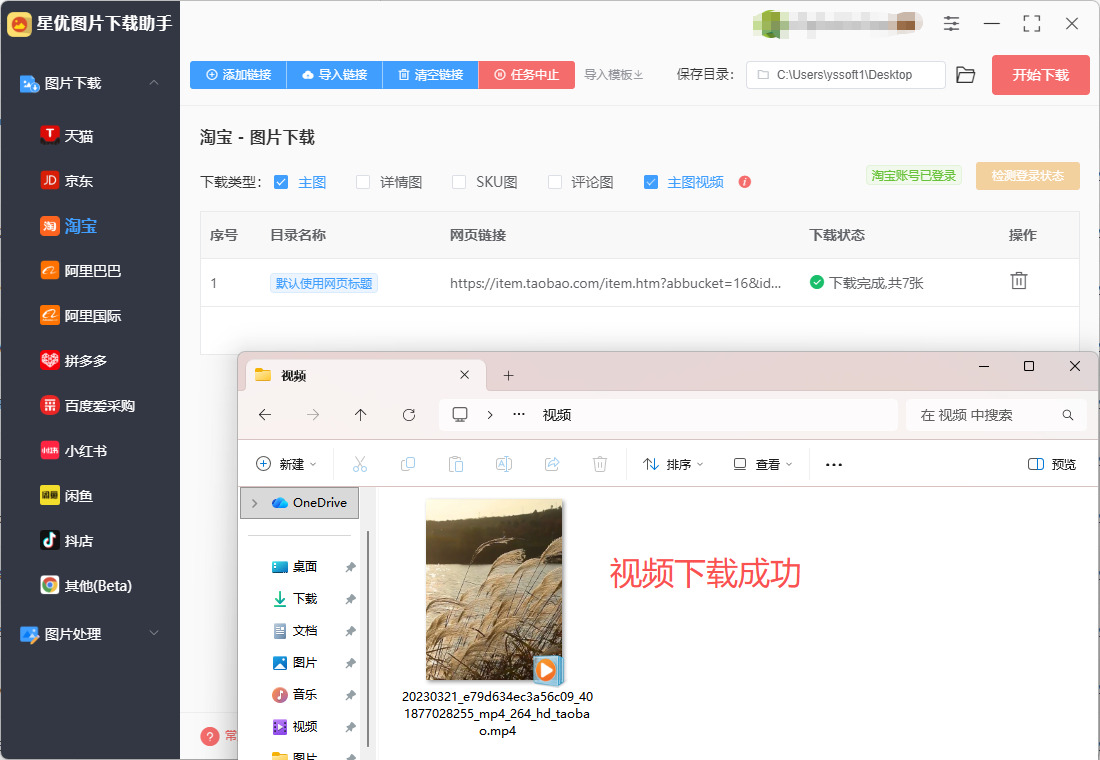The image size is (1100, 760).
Task: Click the Delete trash icon in Explorer toolbar
Action: coord(600,464)
